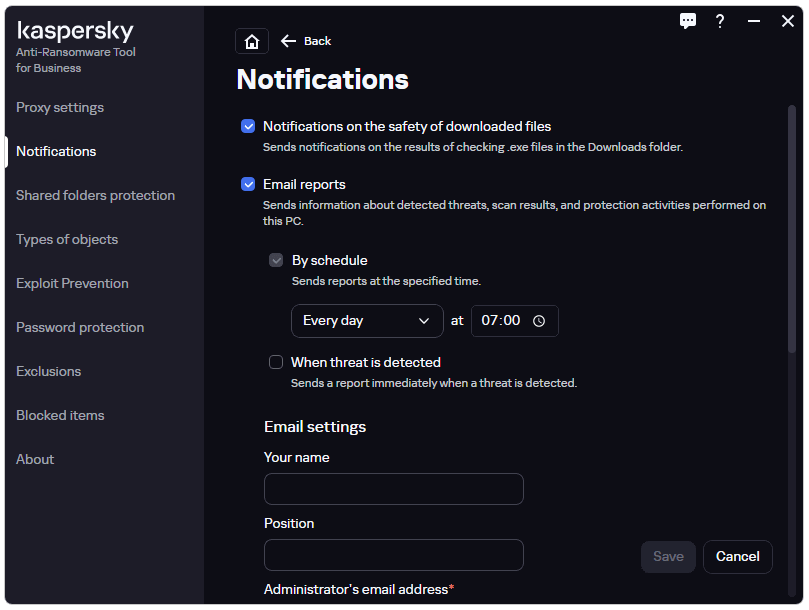809x610 pixels.
Task: Click the vertical scrollbar on the right
Action: pos(791,229)
